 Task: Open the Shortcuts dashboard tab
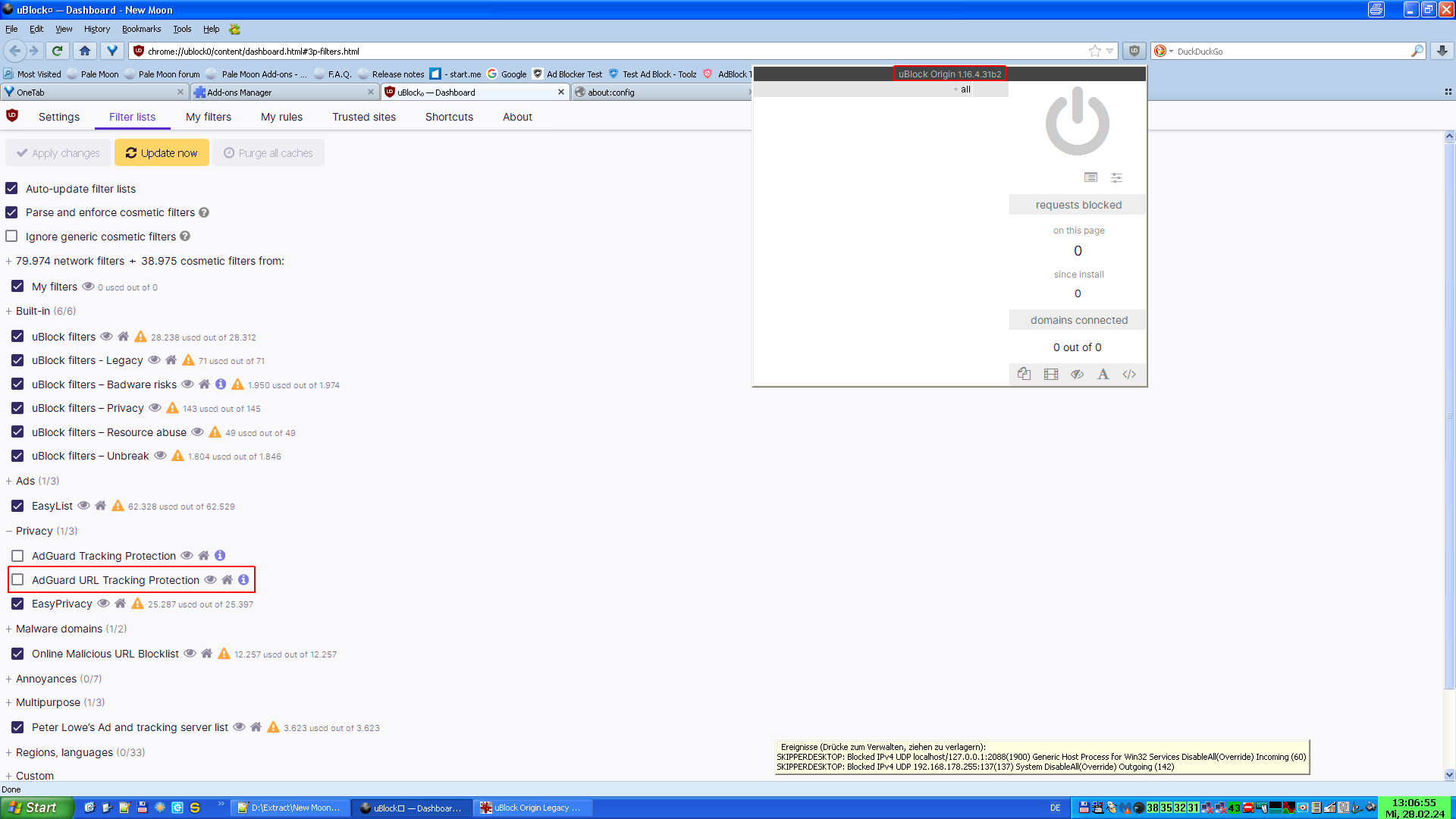coord(449,117)
